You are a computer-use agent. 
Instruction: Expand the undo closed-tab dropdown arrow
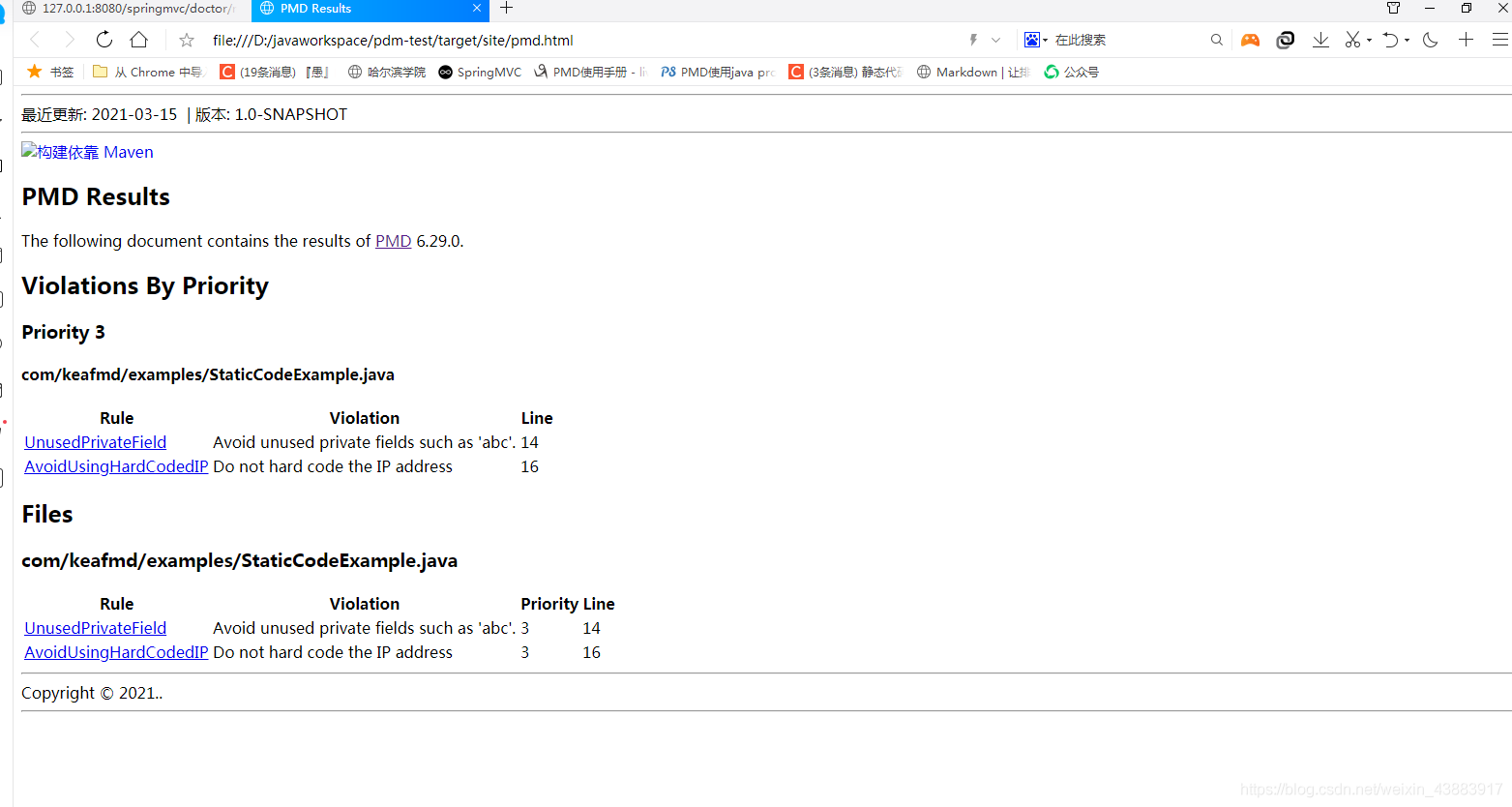click(x=1407, y=41)
